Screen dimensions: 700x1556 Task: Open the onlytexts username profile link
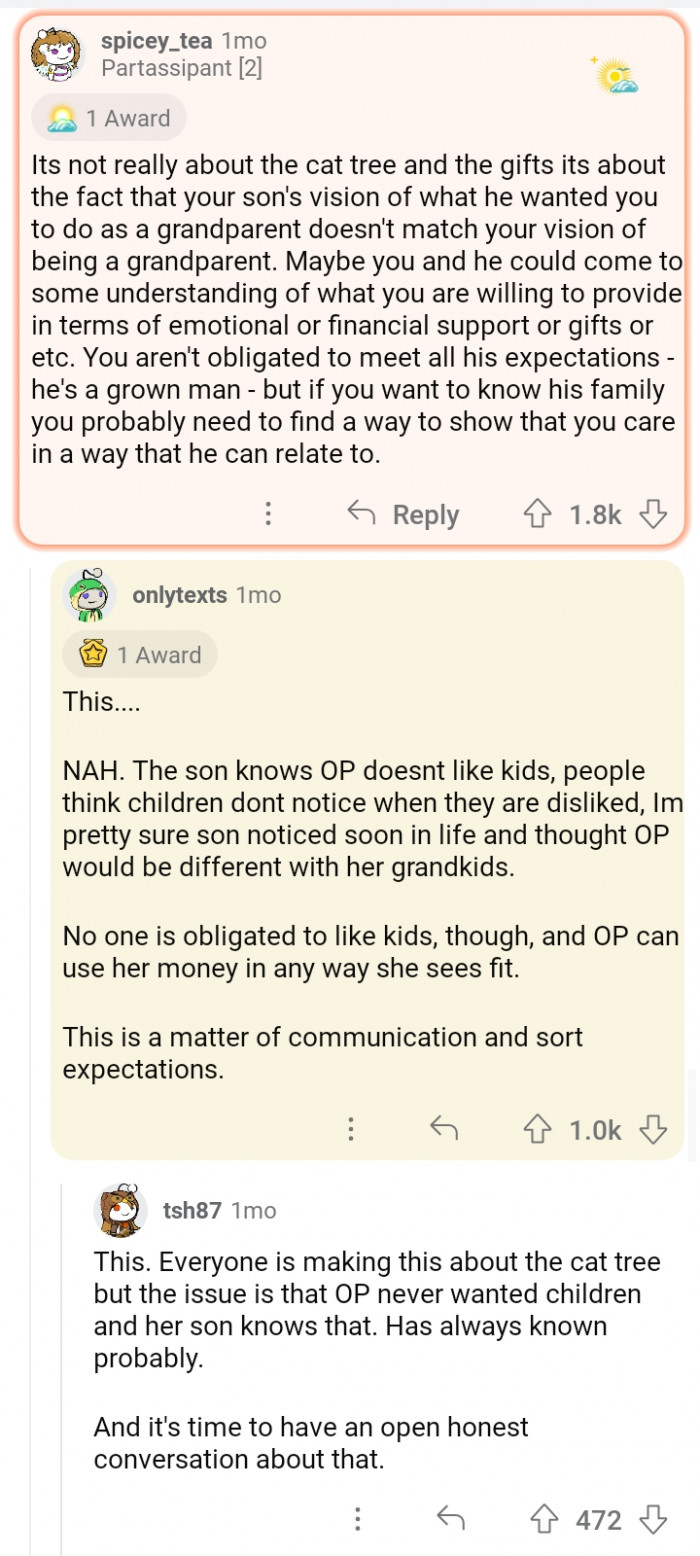(179, 595)
